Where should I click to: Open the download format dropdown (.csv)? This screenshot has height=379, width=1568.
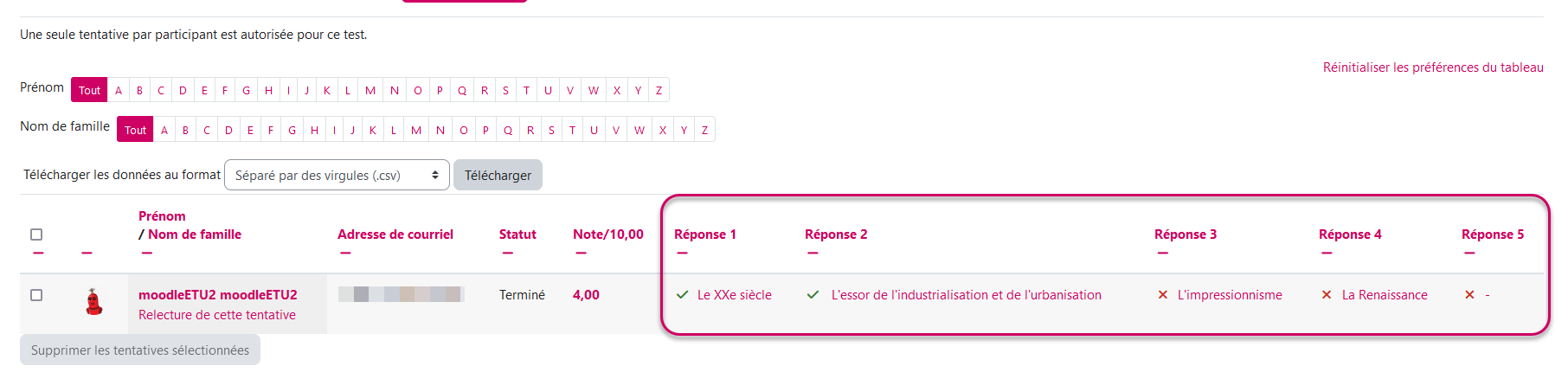tap(337, 175)
